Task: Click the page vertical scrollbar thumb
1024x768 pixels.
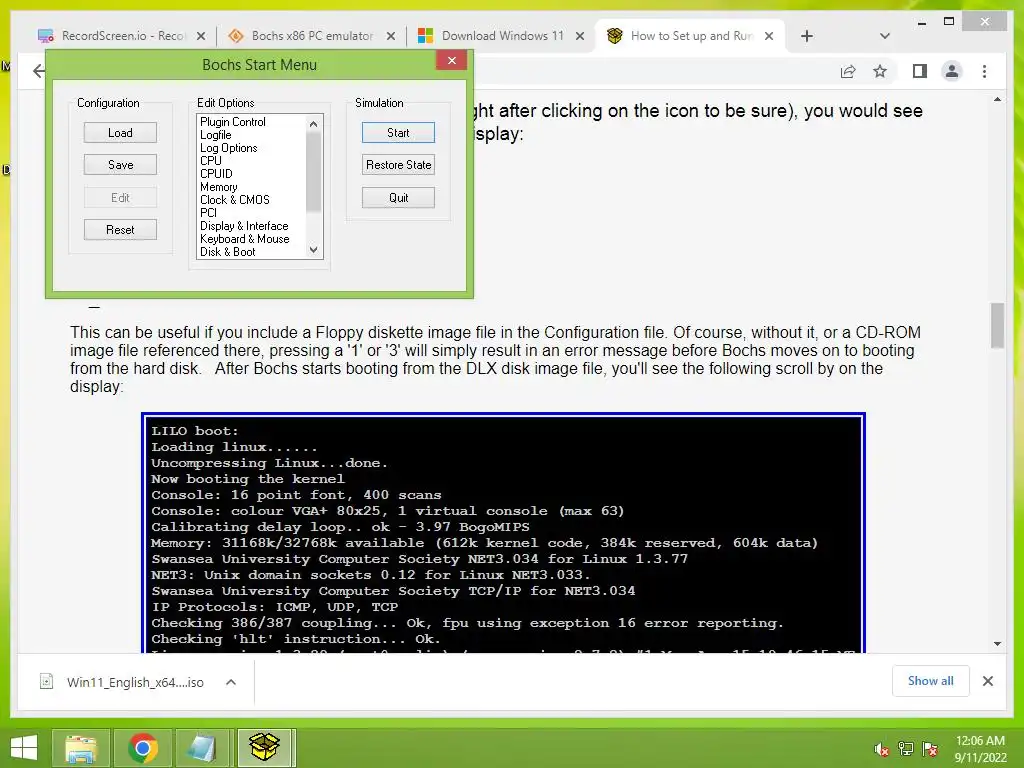Action: 997,325
